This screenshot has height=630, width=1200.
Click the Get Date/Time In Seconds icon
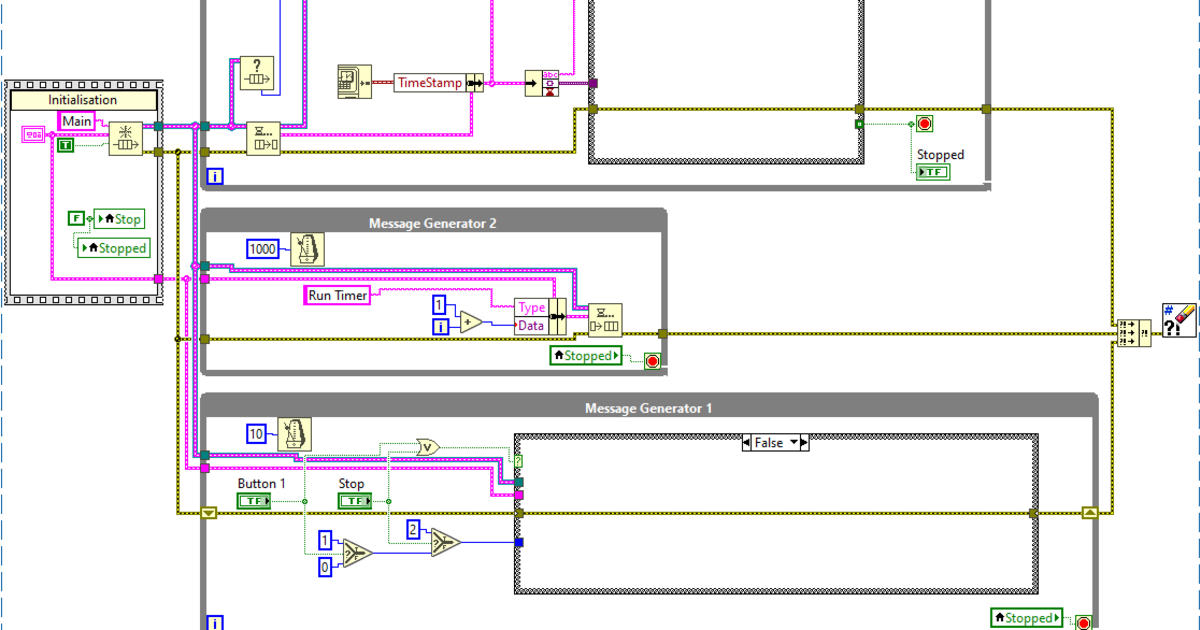(x=356, y=80)
